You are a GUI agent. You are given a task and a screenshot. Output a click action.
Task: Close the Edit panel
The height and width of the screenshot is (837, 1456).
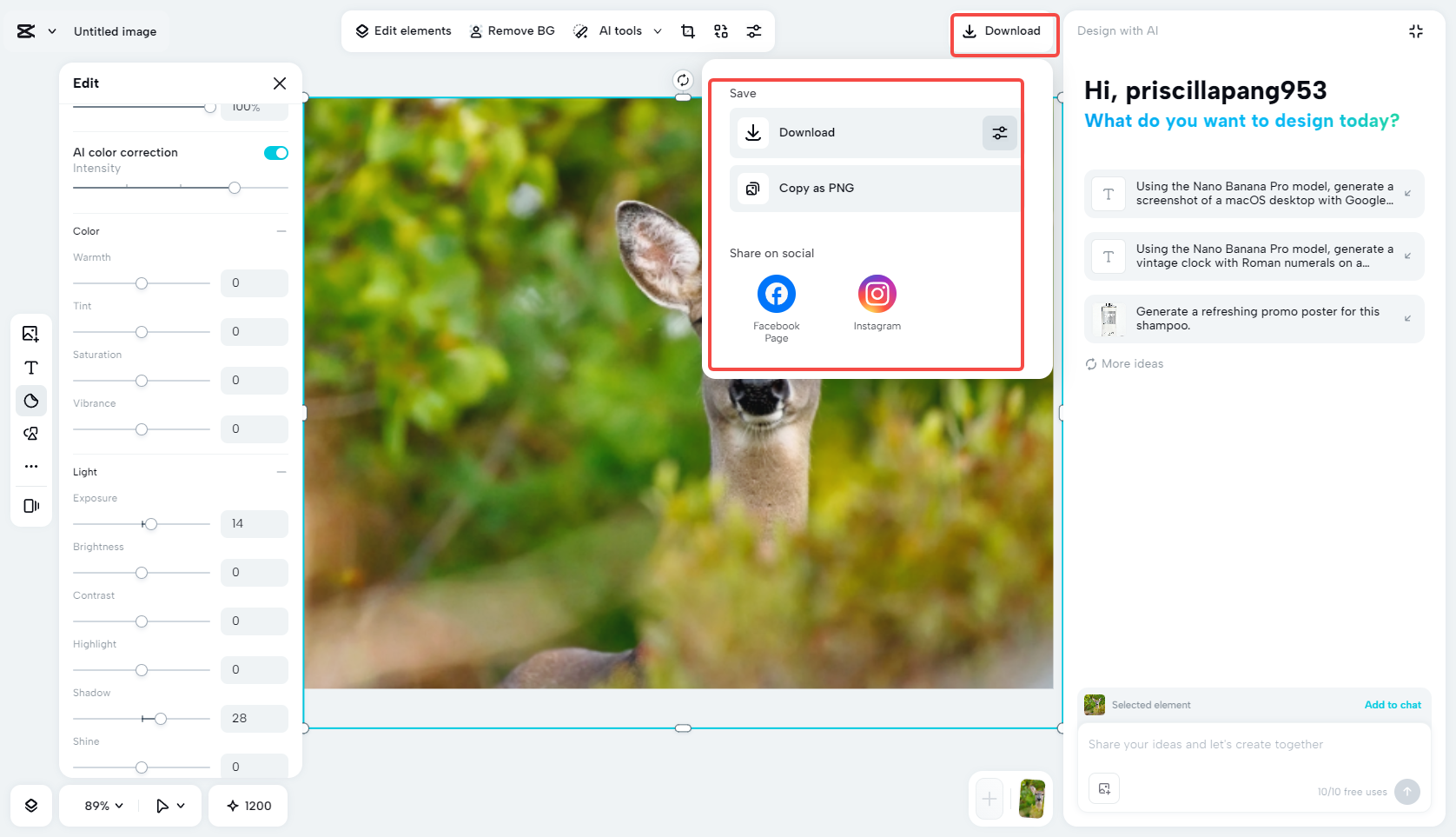point(280,83)
